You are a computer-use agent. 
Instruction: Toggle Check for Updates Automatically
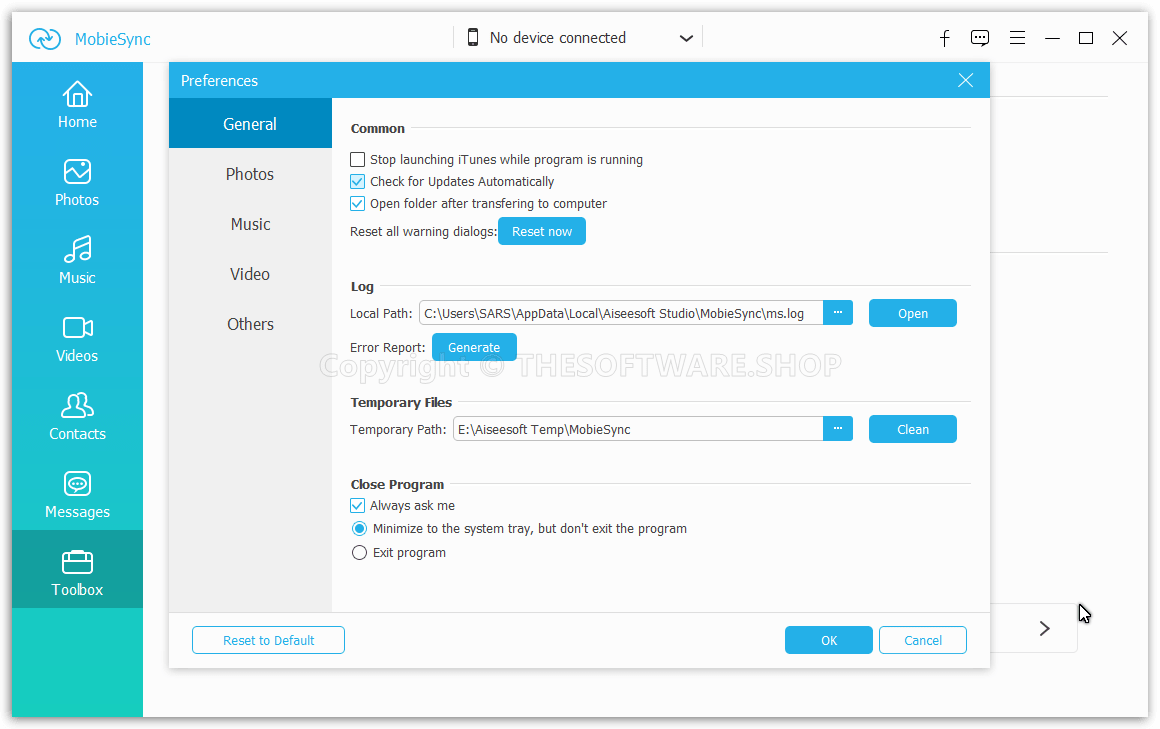357,181
